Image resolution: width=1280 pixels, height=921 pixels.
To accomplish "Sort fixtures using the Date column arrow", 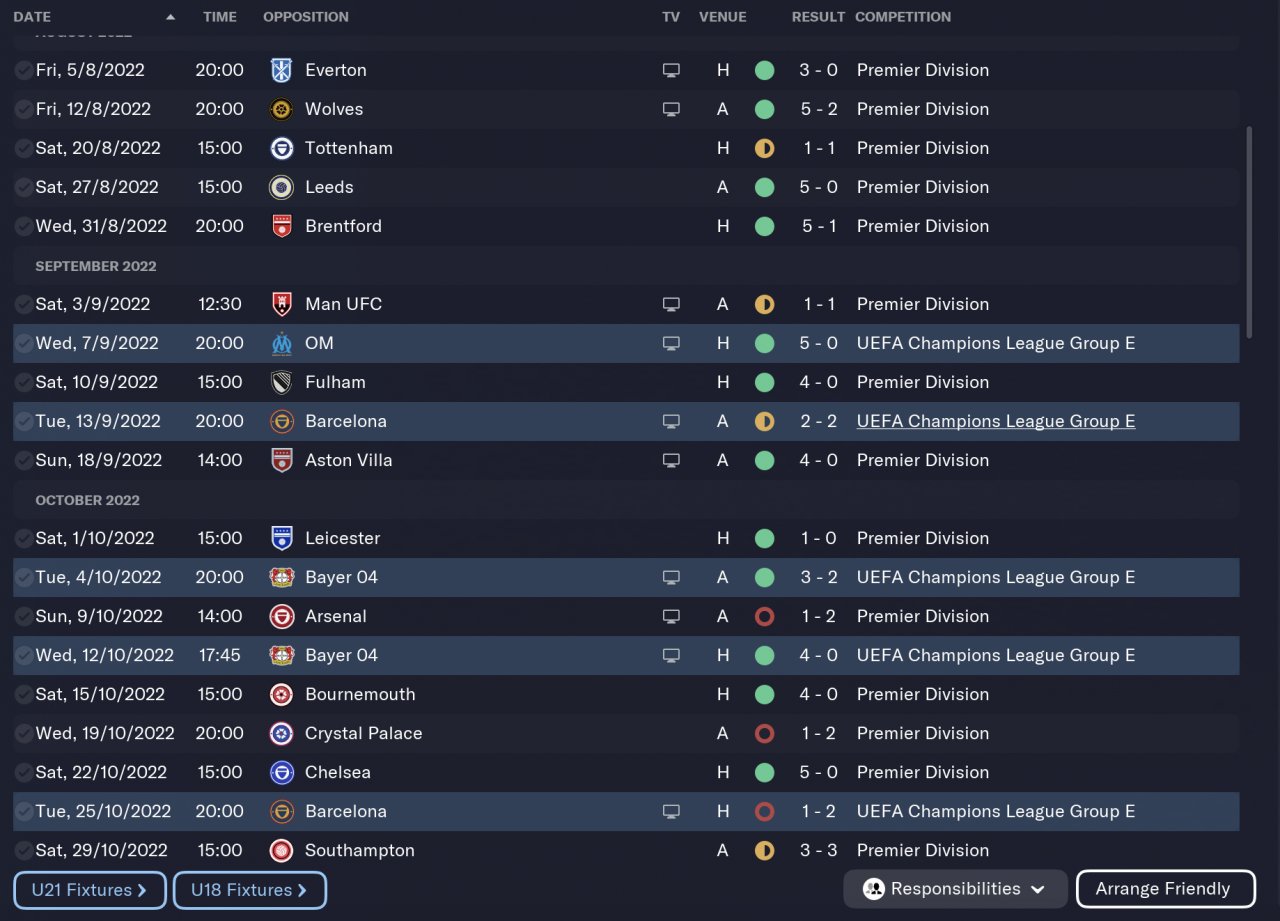I will tap(170, 17).
